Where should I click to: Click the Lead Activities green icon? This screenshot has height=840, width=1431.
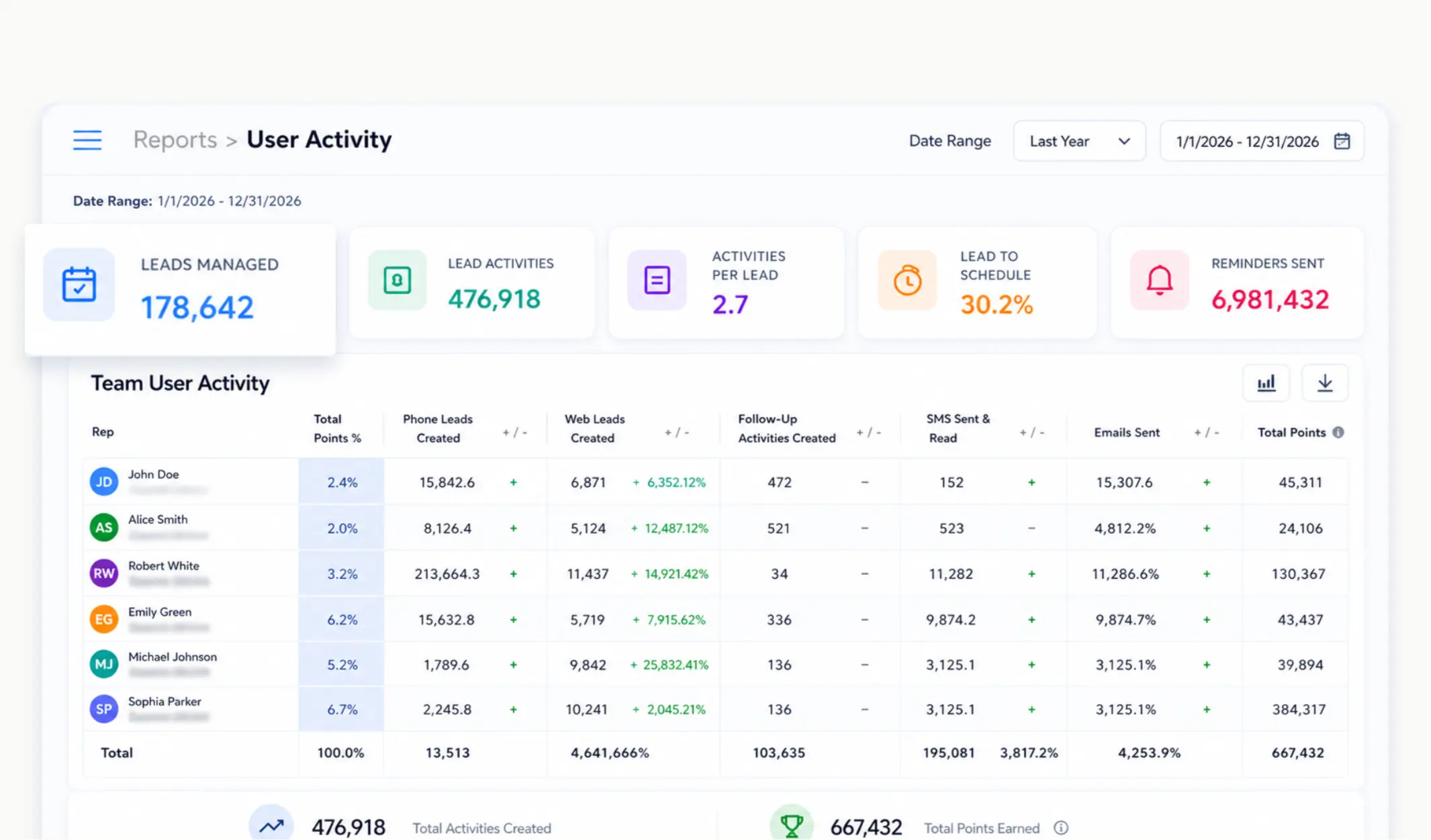pyautogui.click(x=397, y=280)
